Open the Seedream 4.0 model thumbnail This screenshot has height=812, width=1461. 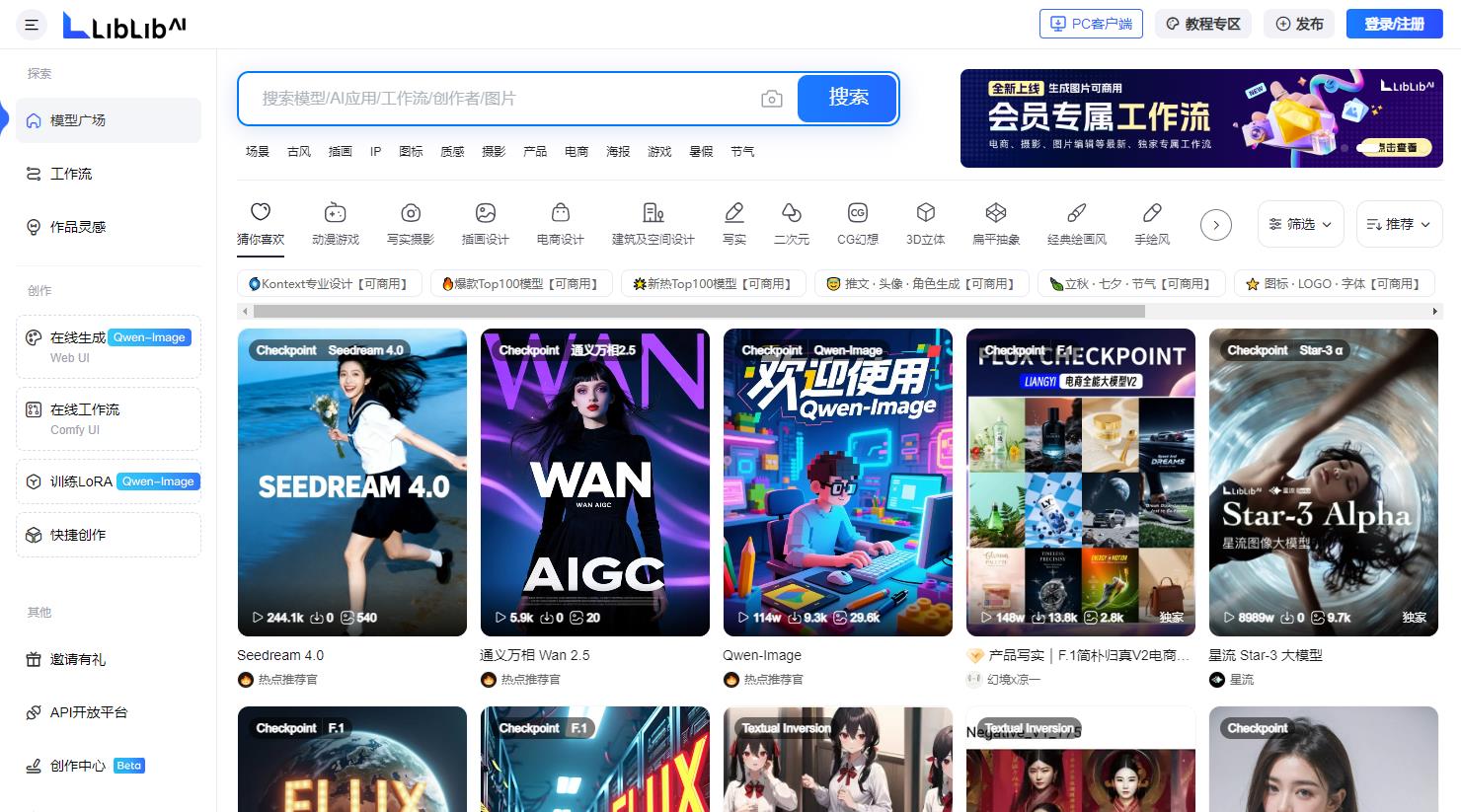coord(352,481)
